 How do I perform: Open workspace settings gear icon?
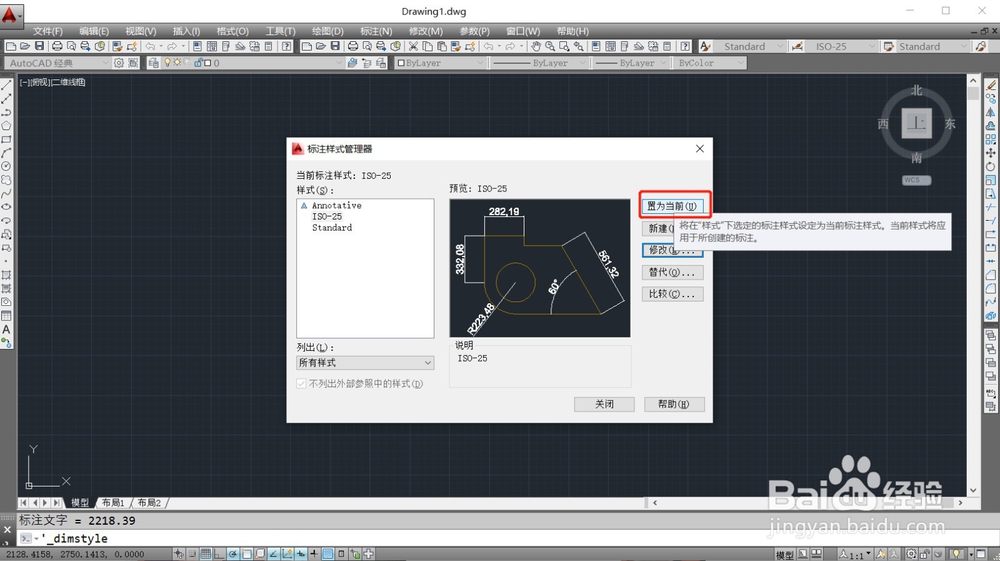(x=119, y=62)
